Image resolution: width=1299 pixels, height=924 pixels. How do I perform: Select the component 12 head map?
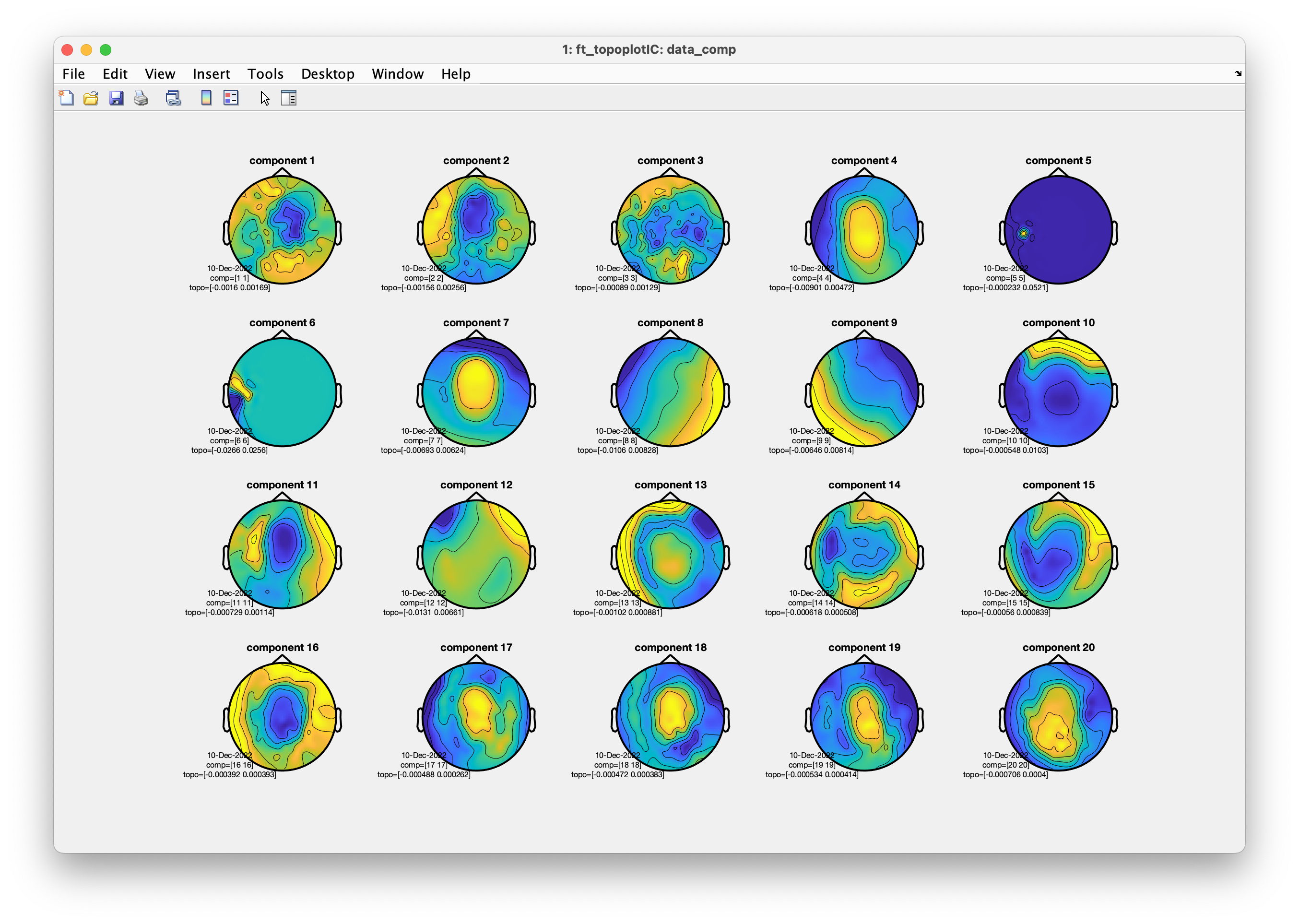pos(476,555)
